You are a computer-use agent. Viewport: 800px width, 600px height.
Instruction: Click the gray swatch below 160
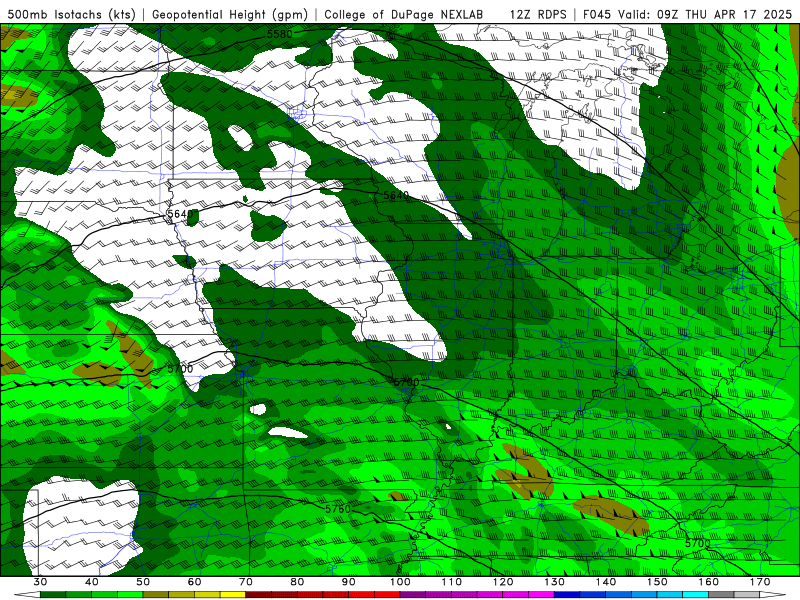click(722, 595)
